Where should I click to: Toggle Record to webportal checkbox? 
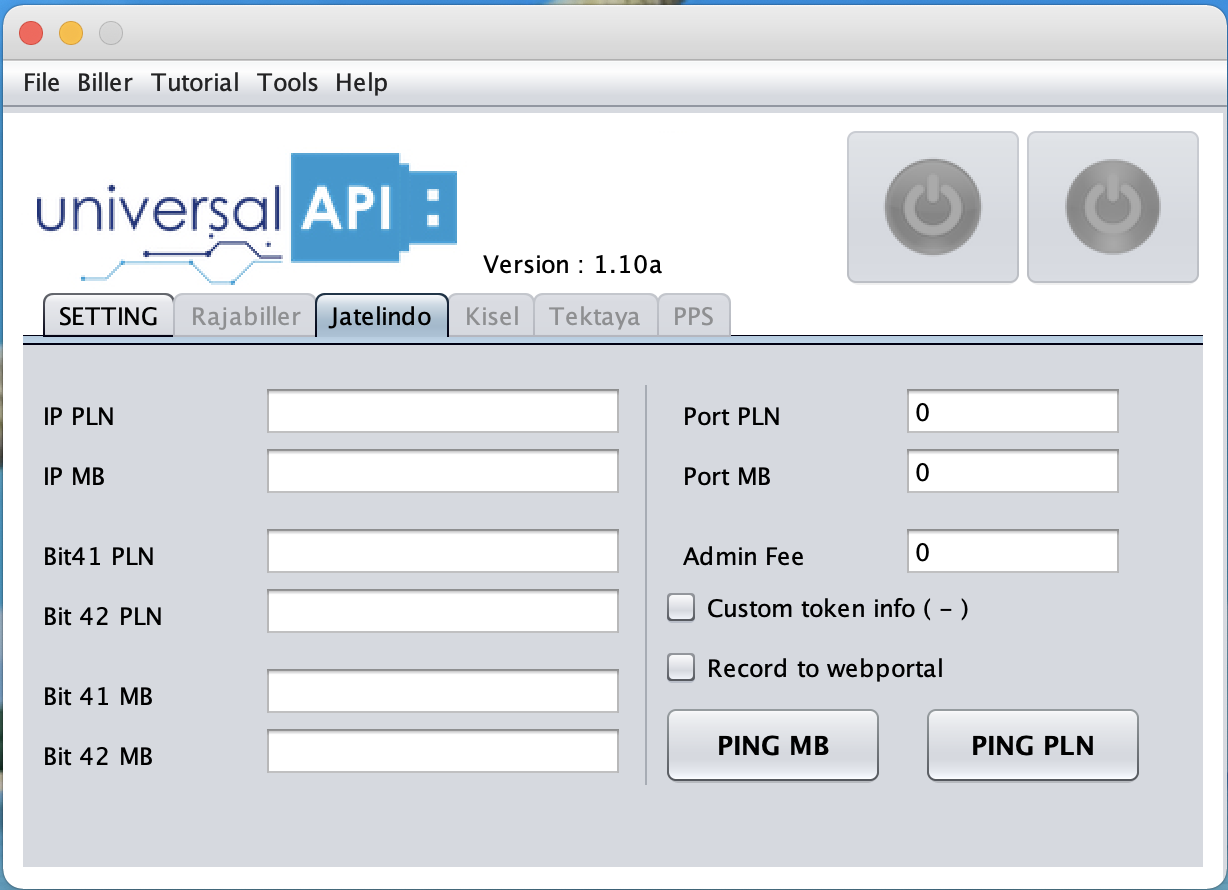click(x=681, y=668)
